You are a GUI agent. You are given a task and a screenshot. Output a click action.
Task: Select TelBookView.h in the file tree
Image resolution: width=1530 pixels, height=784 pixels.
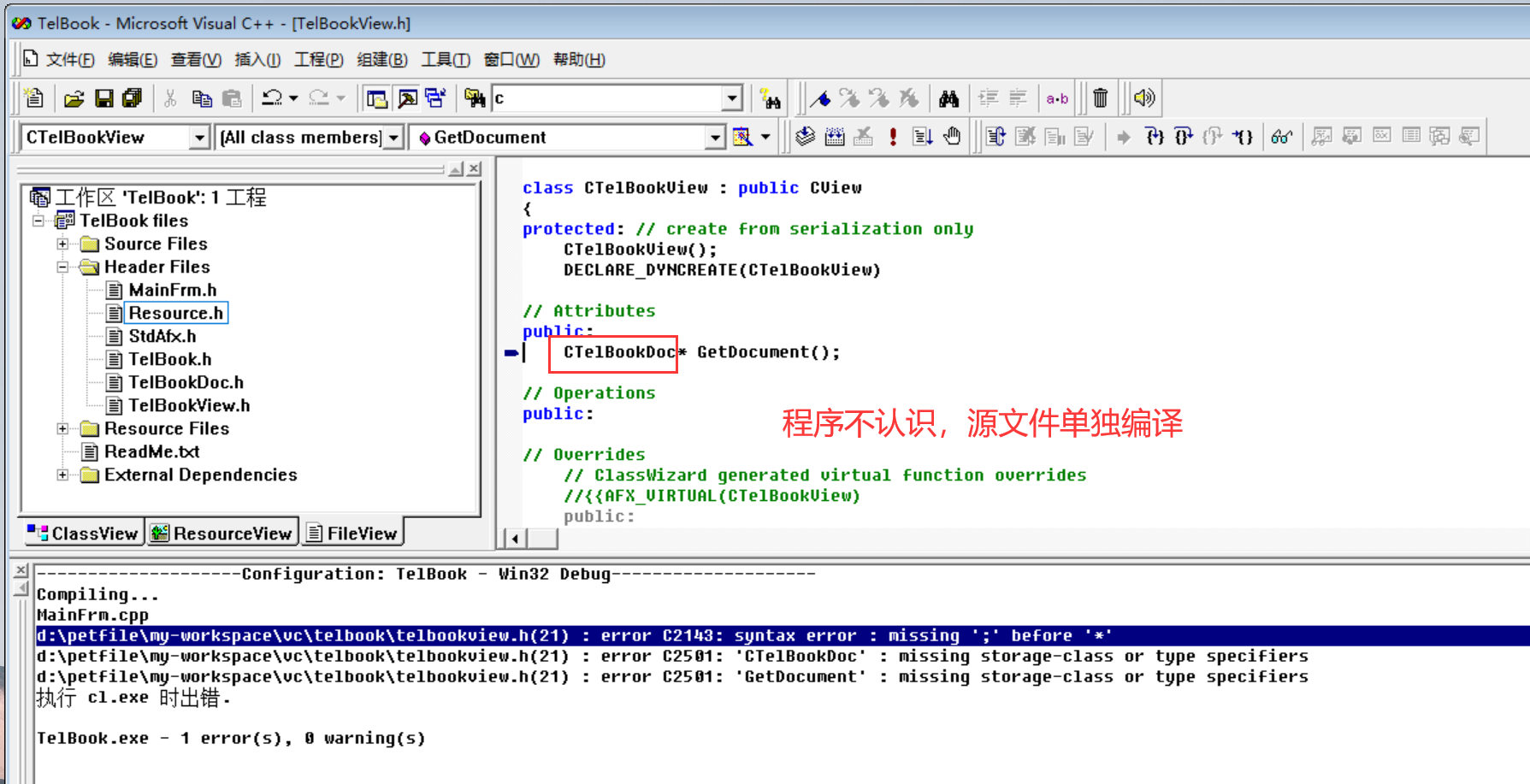(189, 405)
